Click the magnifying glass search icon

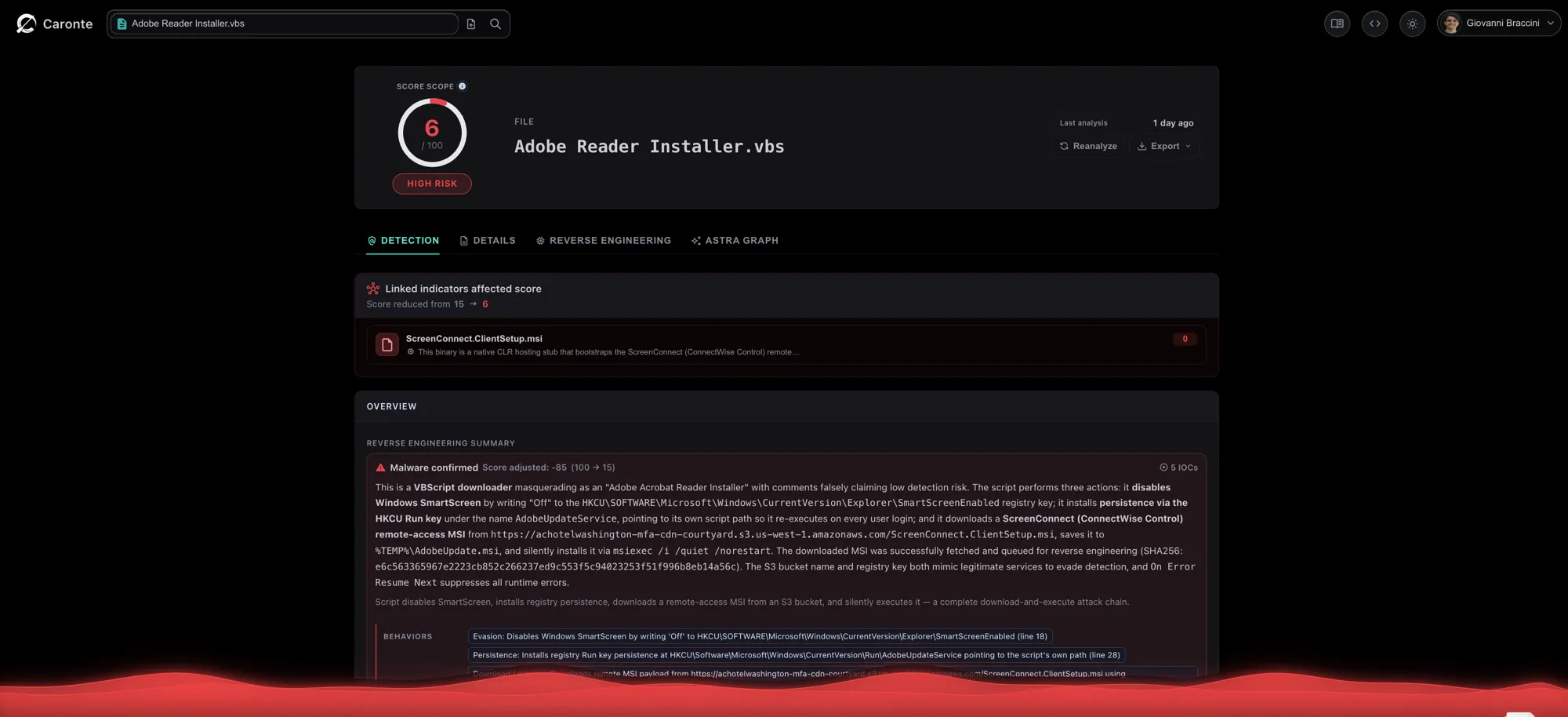coord(495,24)
